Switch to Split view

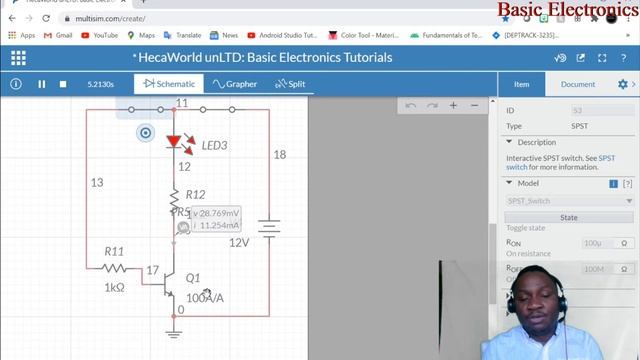[x=290, y=84]
